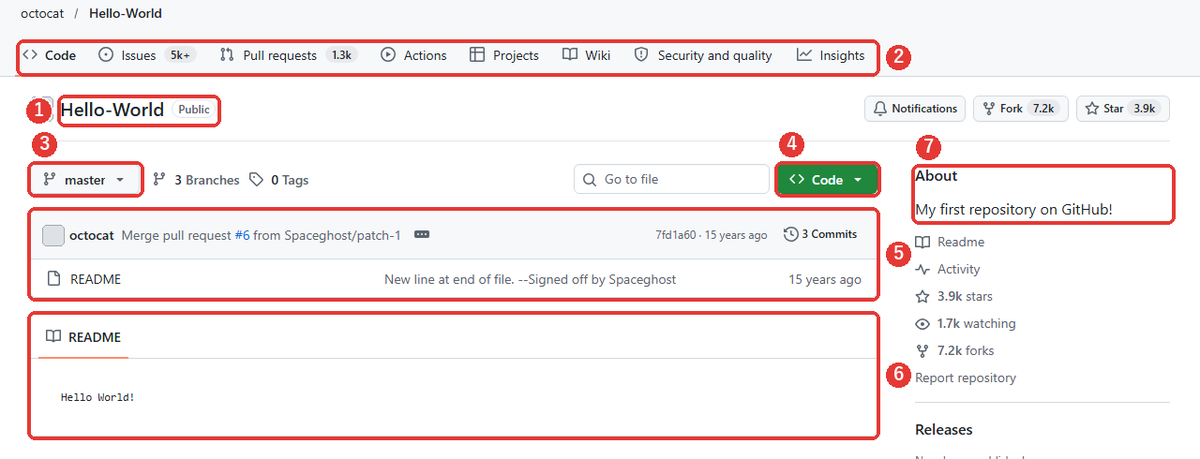Open the Wiki tab
This screenshot has height=459, width=1200.
pyautogui.click(x=586, y=56)
